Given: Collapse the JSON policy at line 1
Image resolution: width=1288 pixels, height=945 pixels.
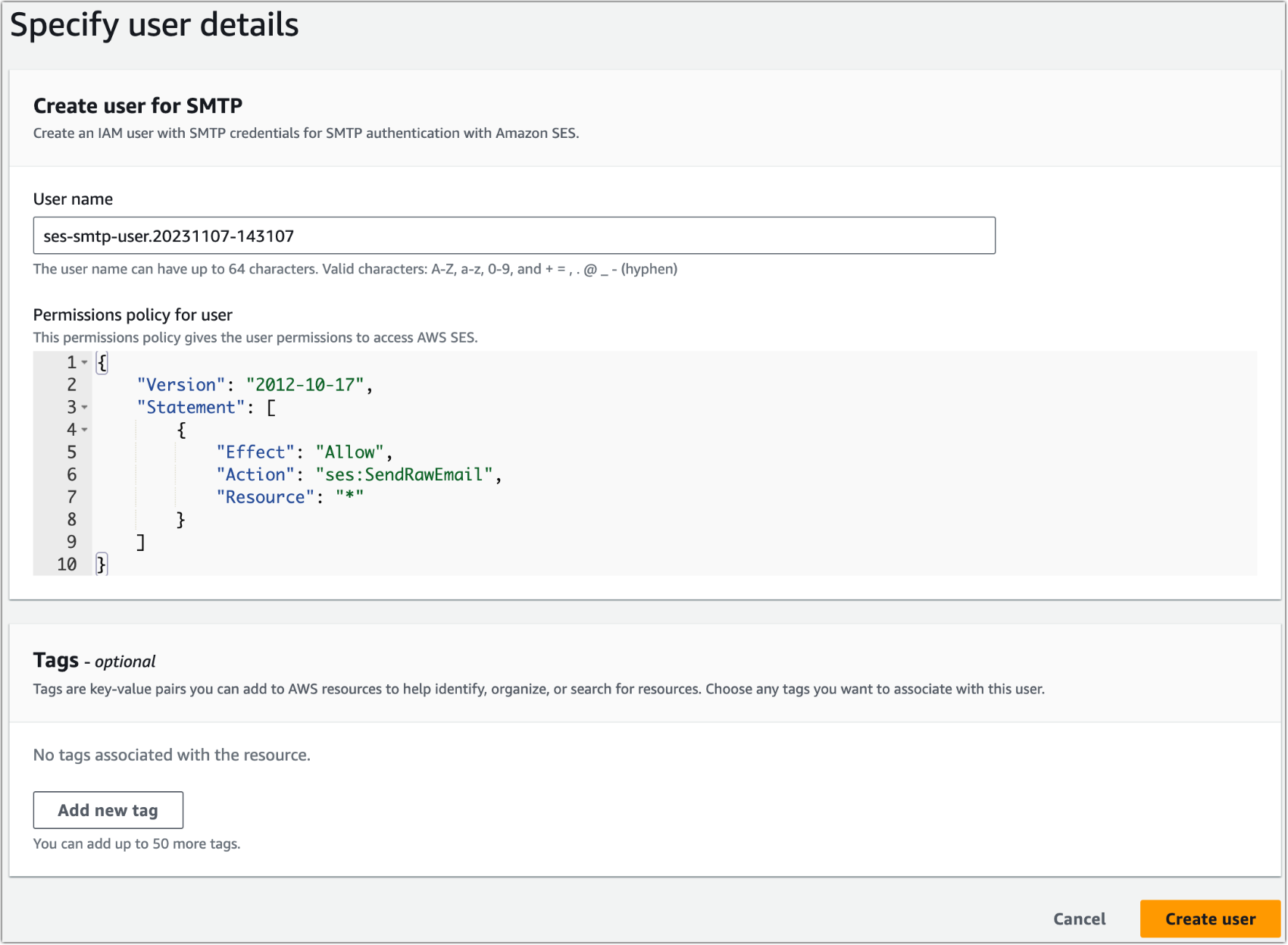Looking at the screenshot, I should click(x=85, y=362).
